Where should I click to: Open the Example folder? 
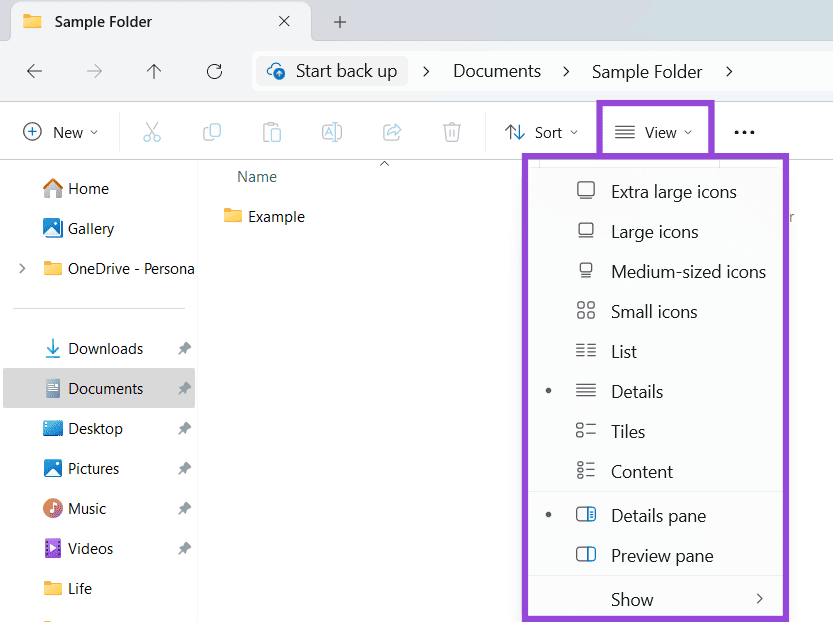coord(276,216)
